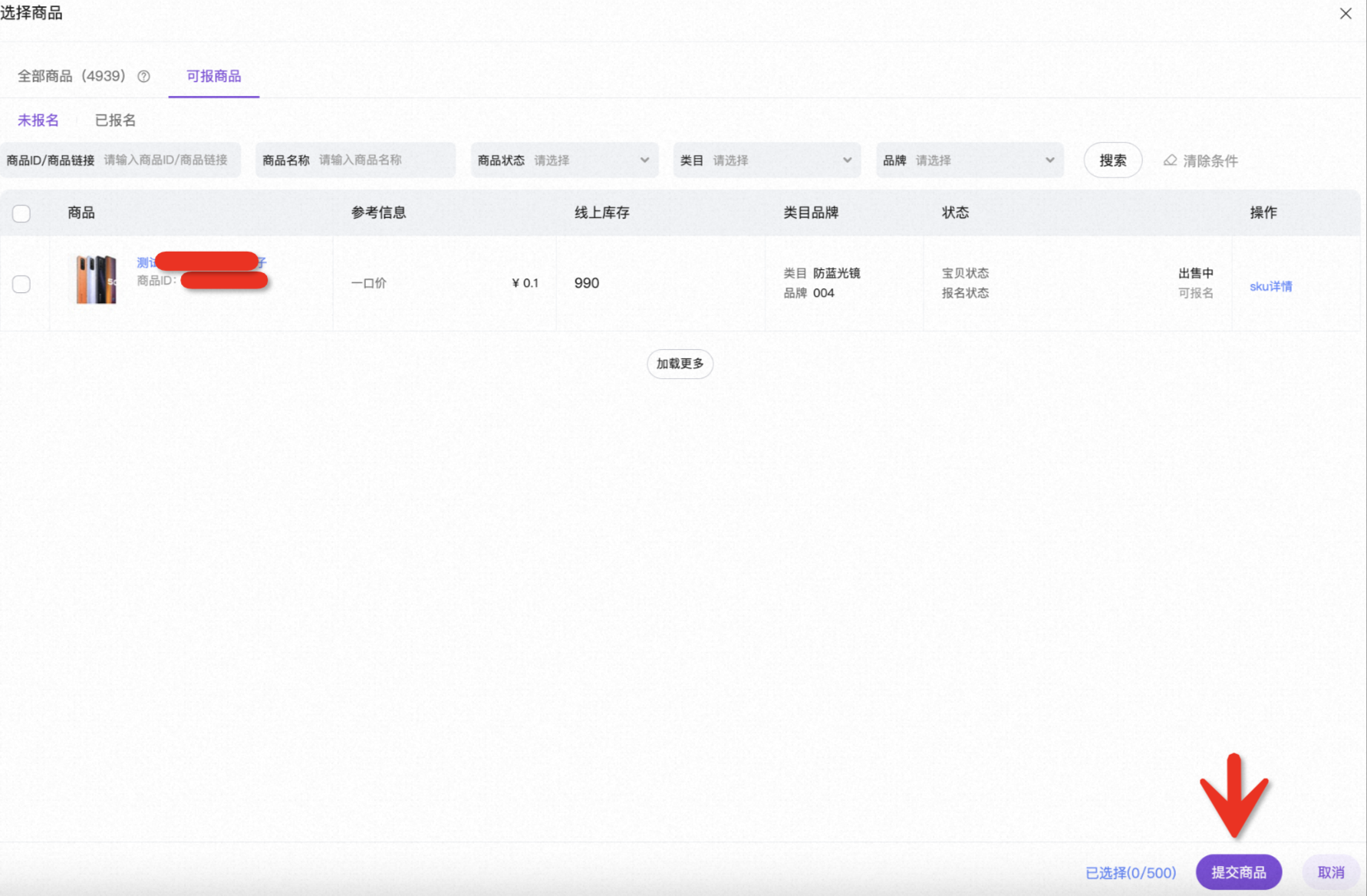Expand the 商品状态 dropdown
The image size is (1367, 896).
(x=565, y=160)
